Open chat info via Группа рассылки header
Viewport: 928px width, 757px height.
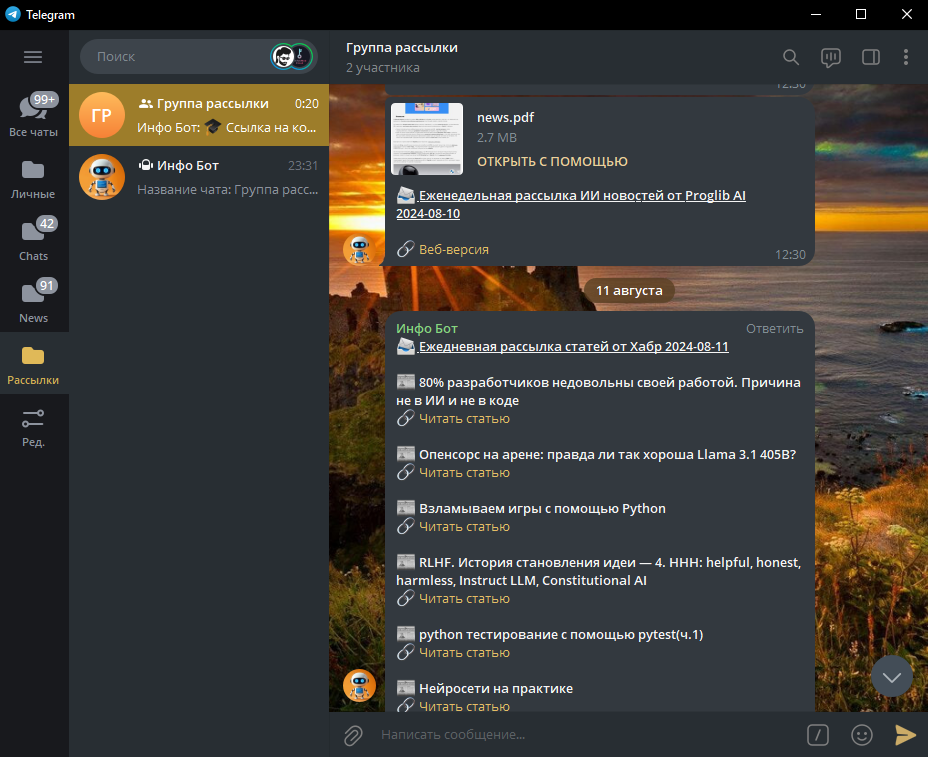(x=402, y=48)
